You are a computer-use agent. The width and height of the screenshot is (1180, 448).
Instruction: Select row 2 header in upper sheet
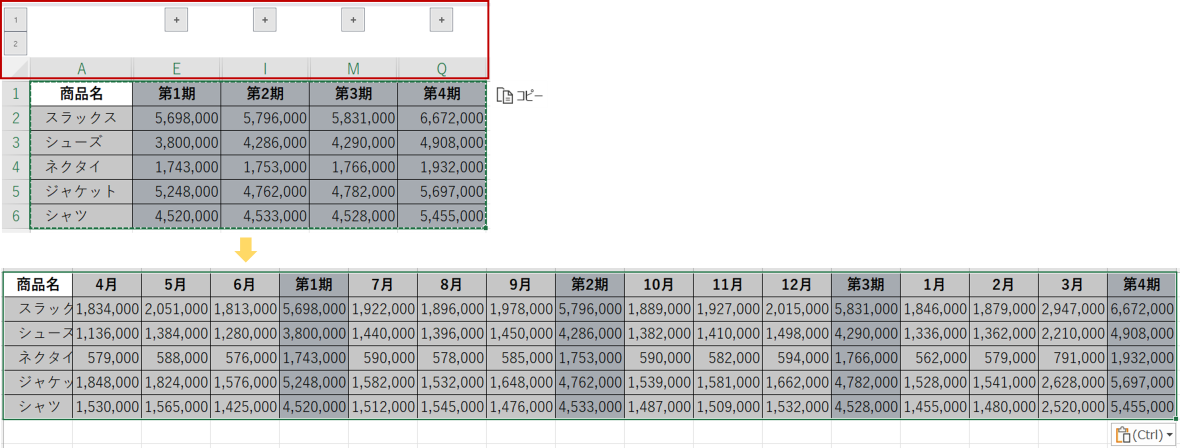(16, 118)
